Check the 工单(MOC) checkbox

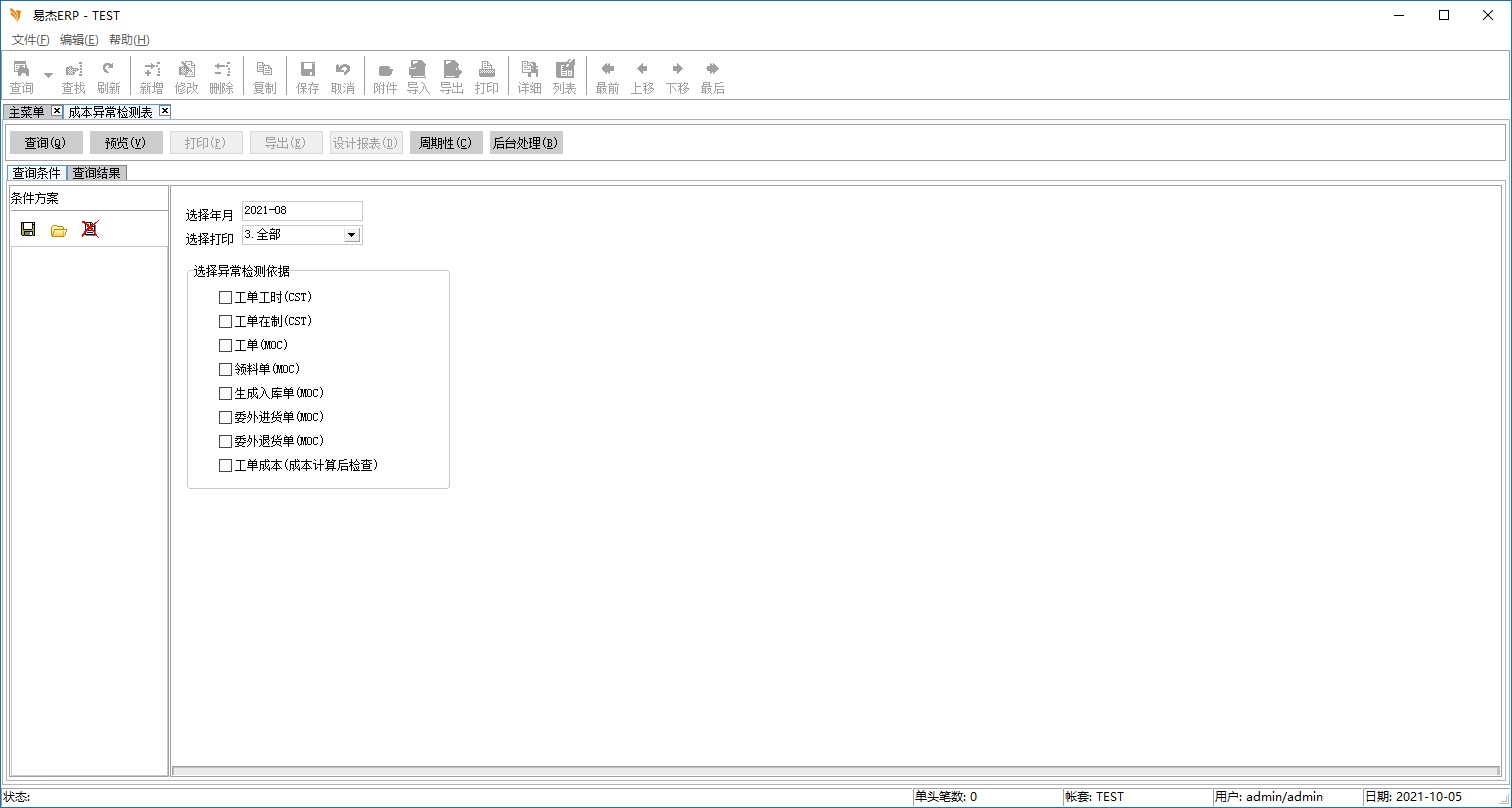click(225, 345)
